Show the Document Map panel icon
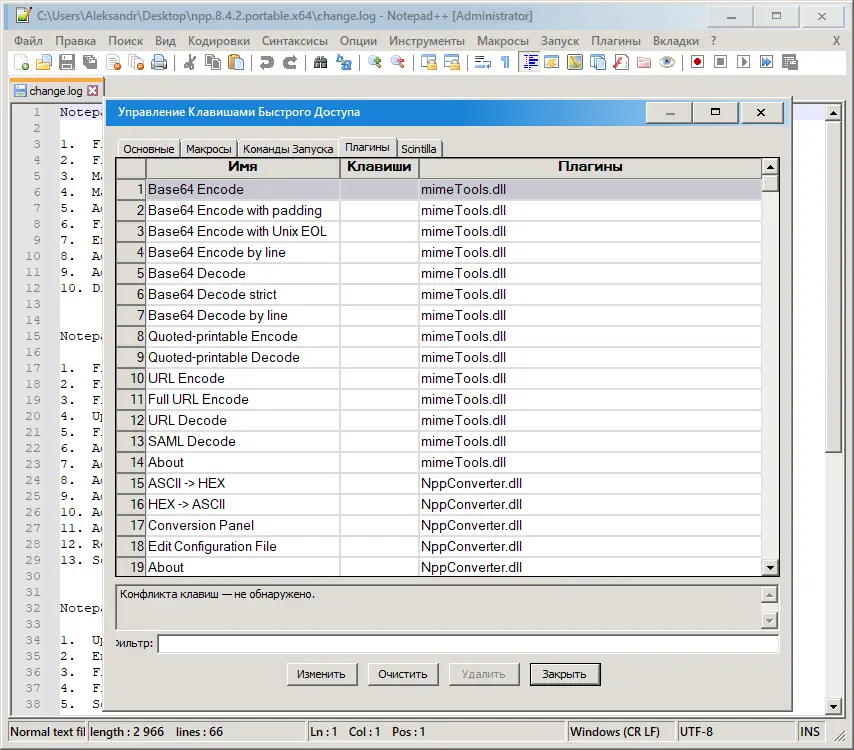This screenshot has width=854, height=750. [x=575, y=63]
